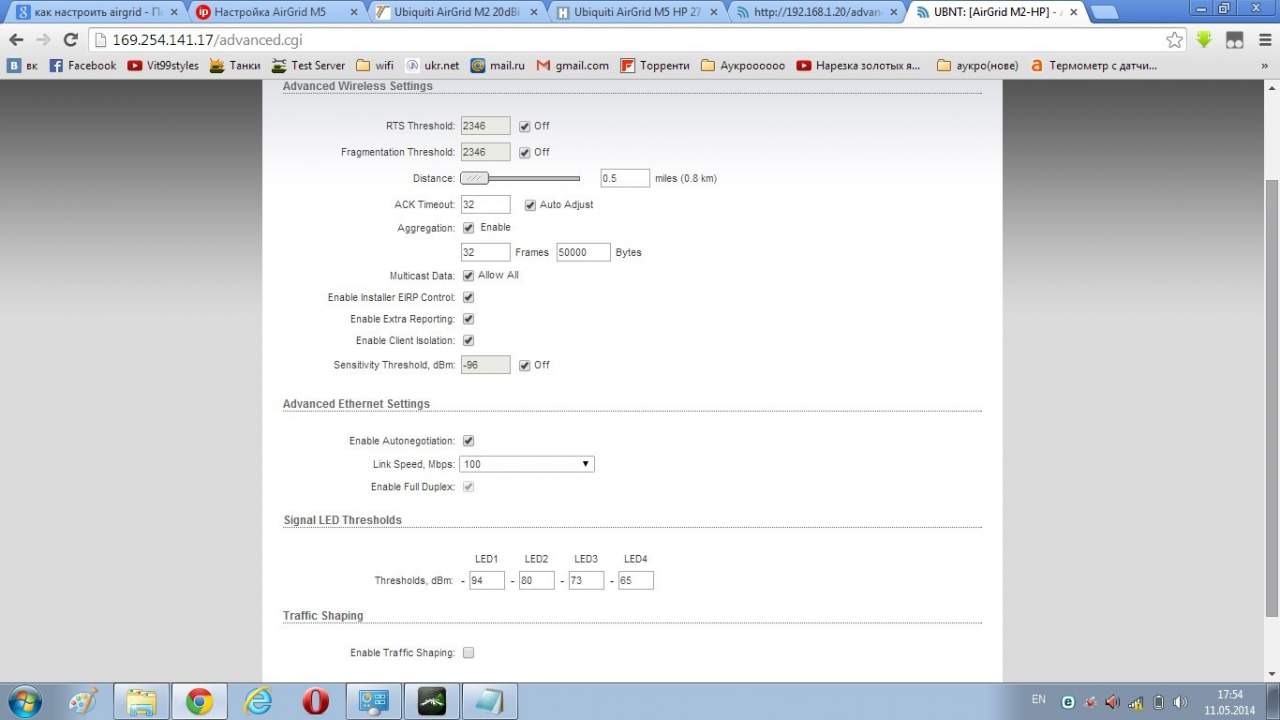The width and height of the screenshot is (1280, 720).
Task: Open the EN language indicator
Action: [x=1039, y=701]
